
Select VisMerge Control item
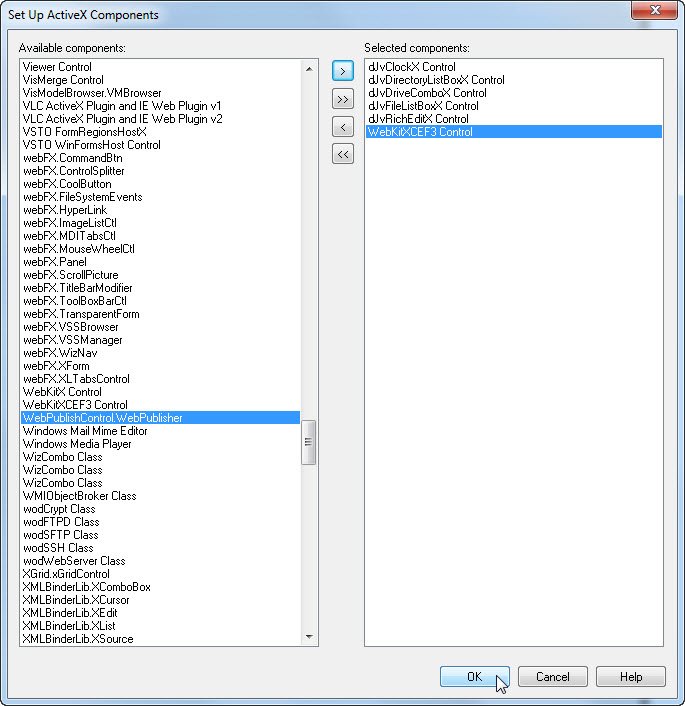coord(160,80)
